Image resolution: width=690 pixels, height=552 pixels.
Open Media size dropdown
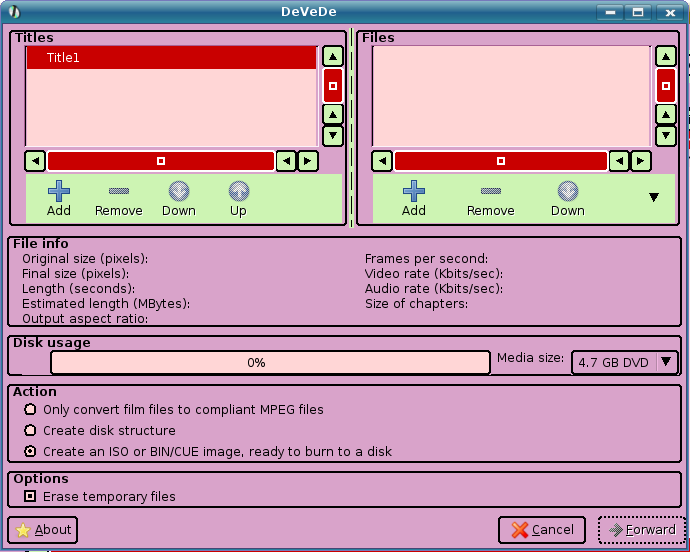(625, 362)
